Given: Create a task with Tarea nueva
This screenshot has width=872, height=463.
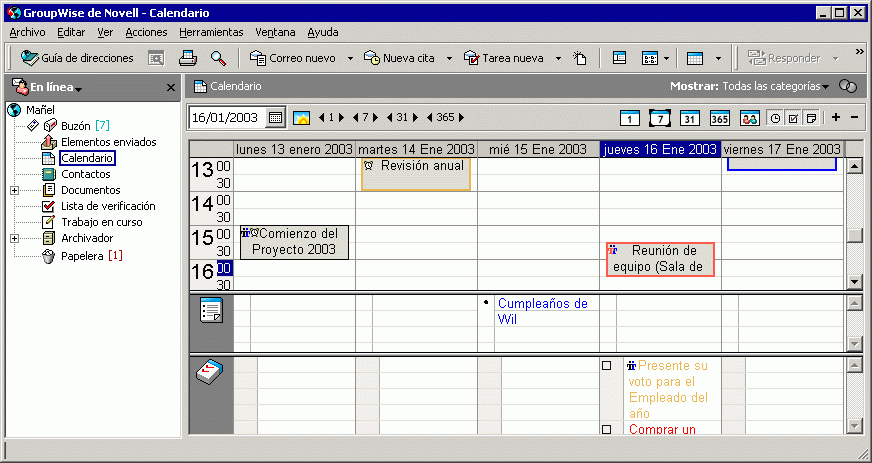Looking at the screenshot, I should (x=504, y=58).
